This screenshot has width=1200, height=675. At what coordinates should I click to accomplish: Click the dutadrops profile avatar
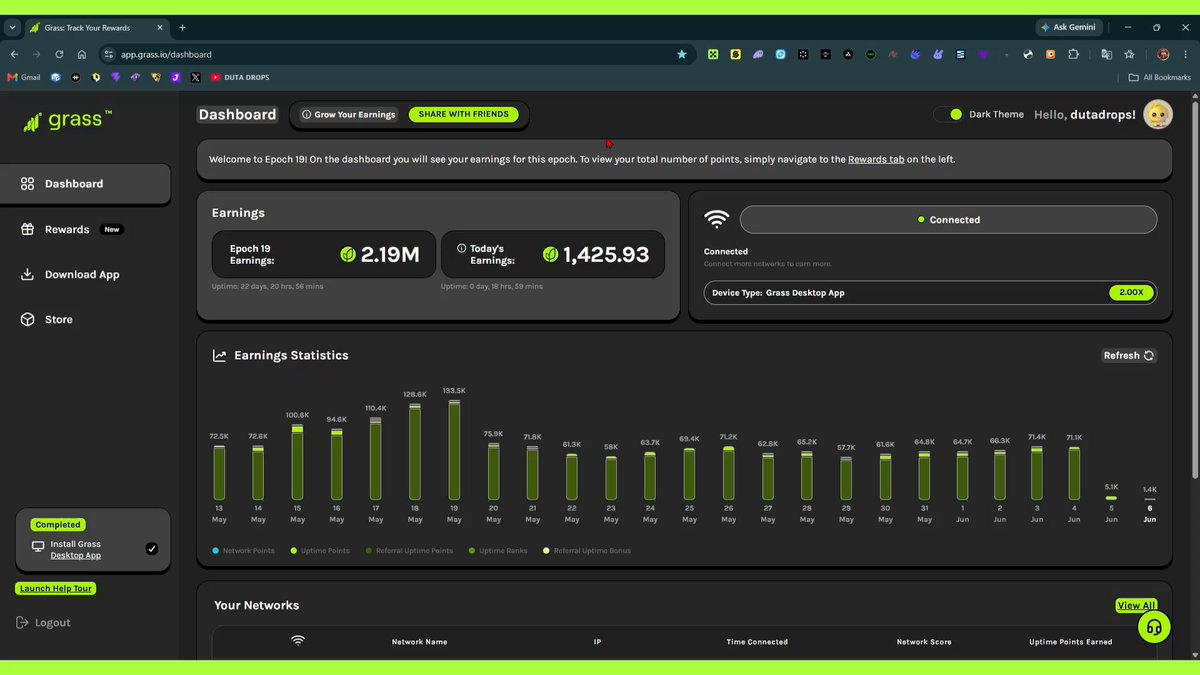point(1158,115)
